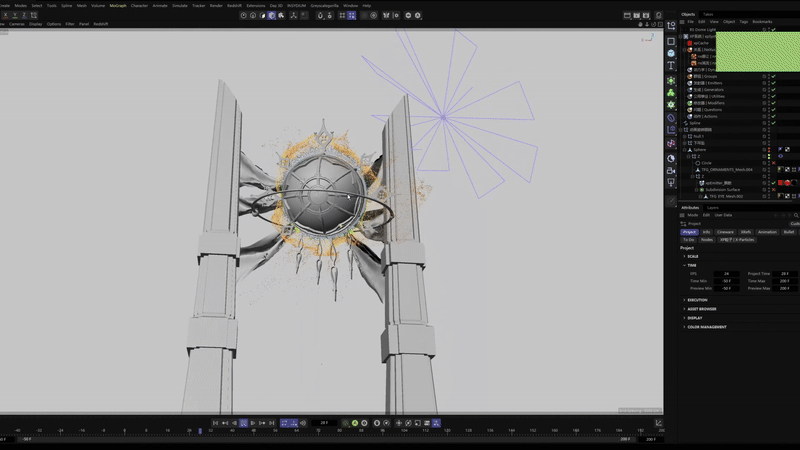800x450 pixels.
Task: Open the Nodes project tab
Action: click(707, 240)
